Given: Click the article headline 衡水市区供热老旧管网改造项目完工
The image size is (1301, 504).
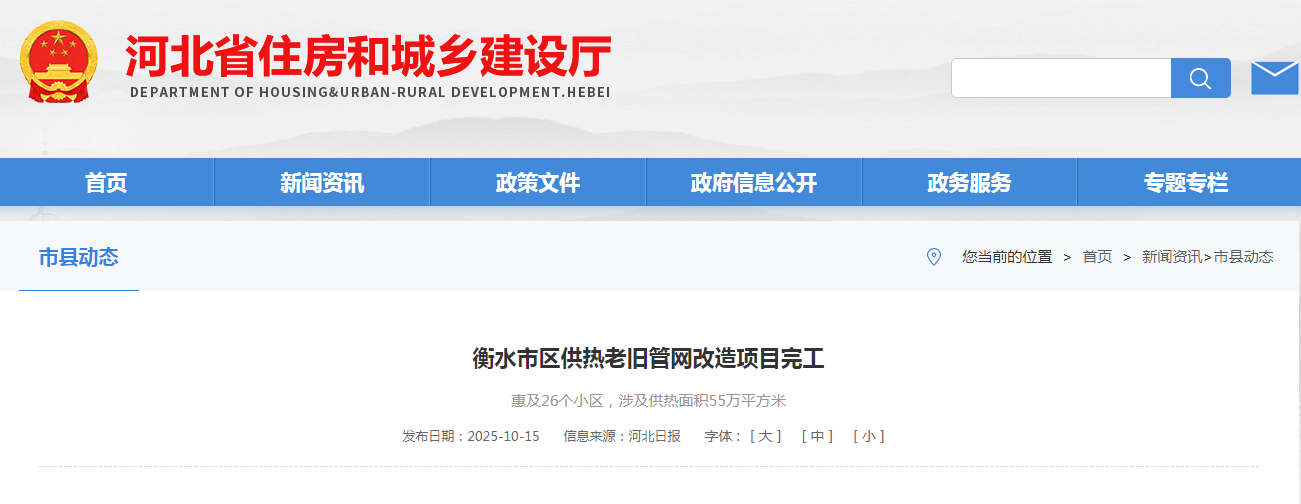Looking at the screenshot, I should (648, 359).
